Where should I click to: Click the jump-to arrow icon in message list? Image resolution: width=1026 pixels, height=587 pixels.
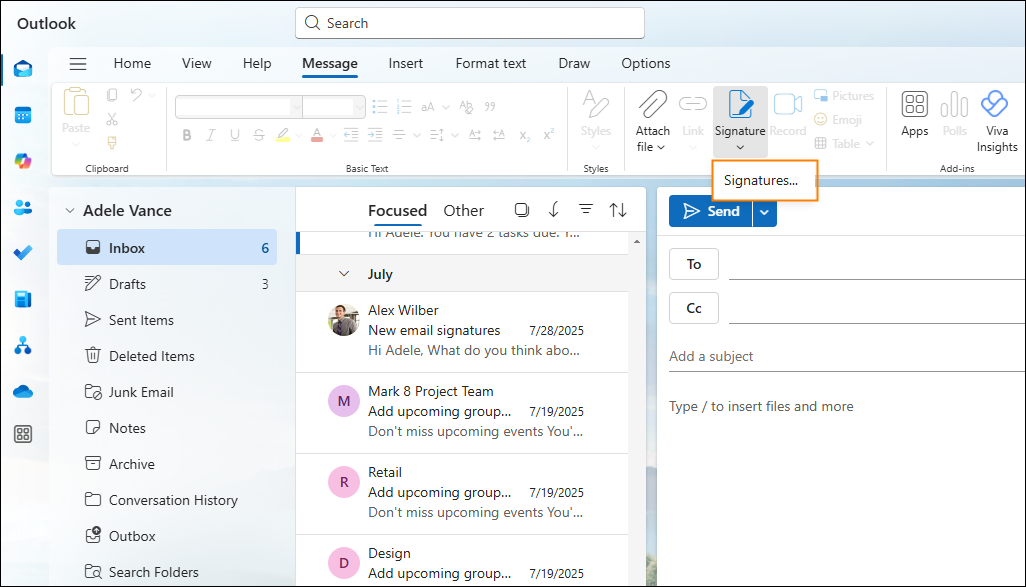[x=554, y=209]
